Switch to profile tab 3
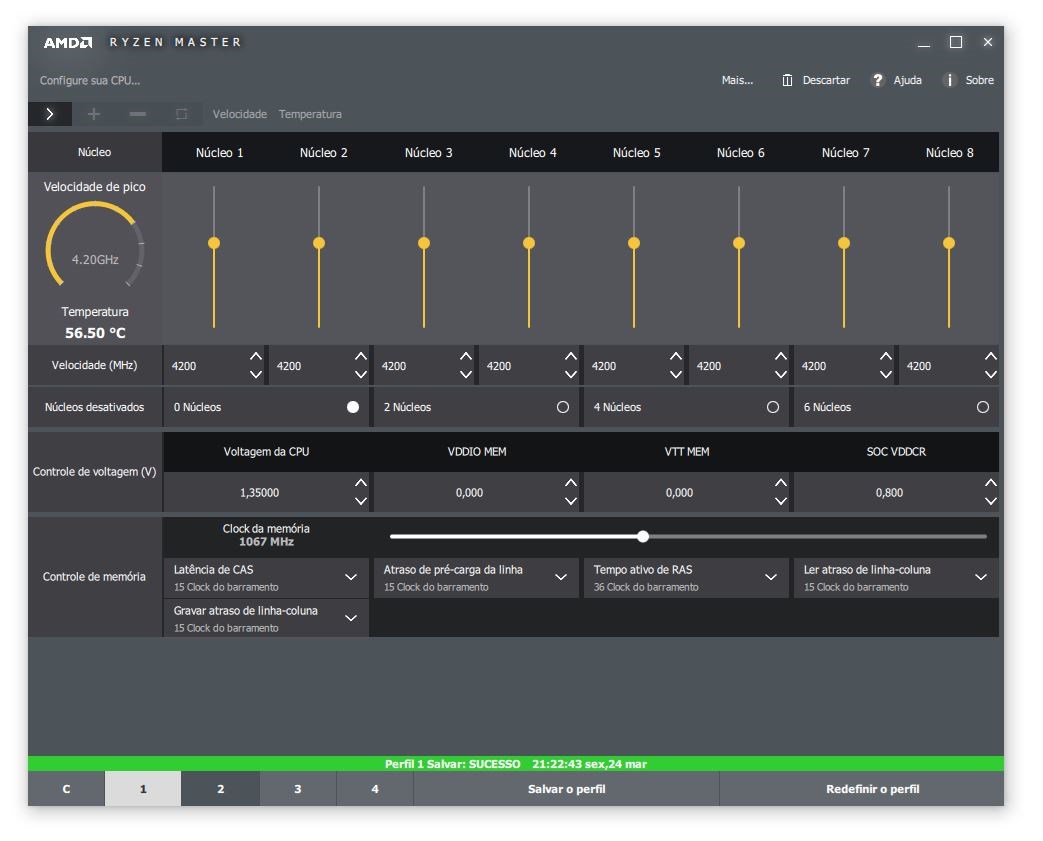The width and height of the screenshot is (1043, 841). pos(297,789)
